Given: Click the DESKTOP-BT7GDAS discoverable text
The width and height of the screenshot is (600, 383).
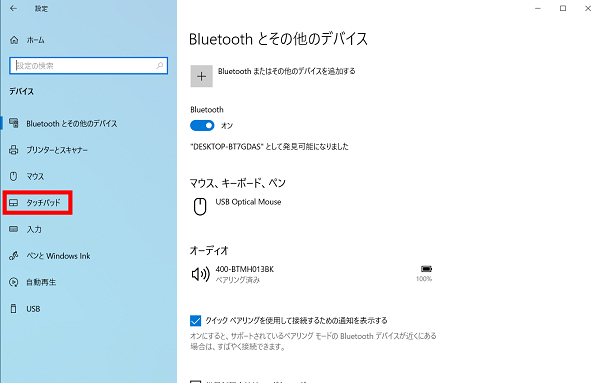Looking at the screenshot, I should [x=269, y=147].
